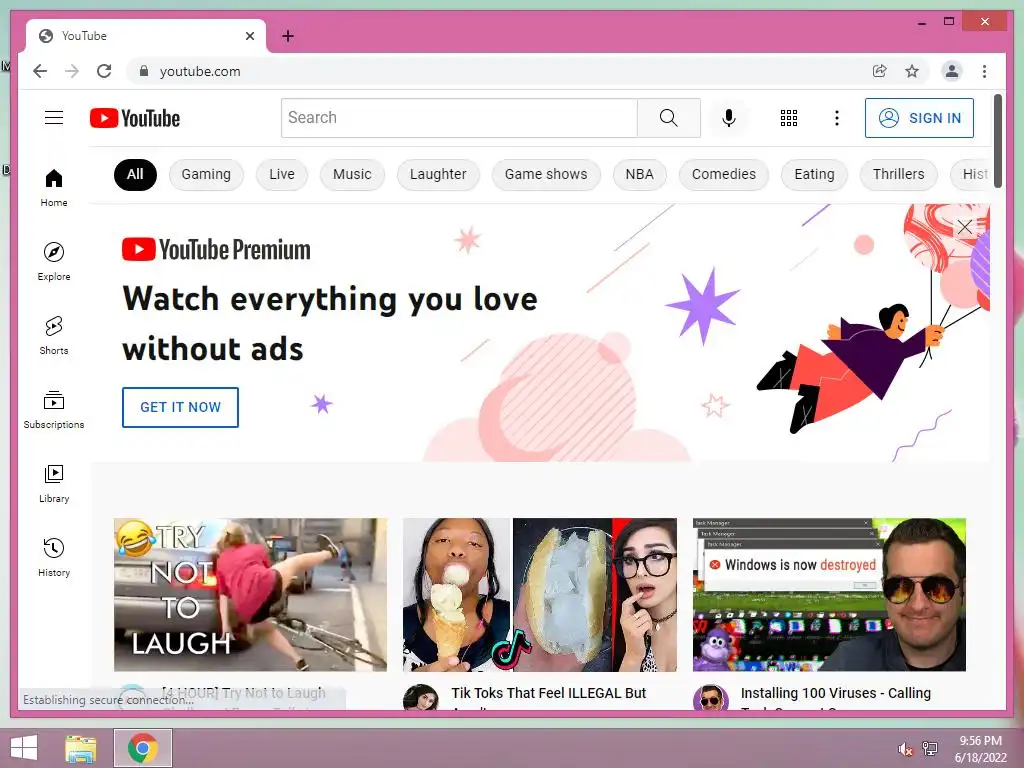Open the Tik Toks ILLEGAL video thumbnail
The image size is (1024, 768).
click(x=539, y=594)
